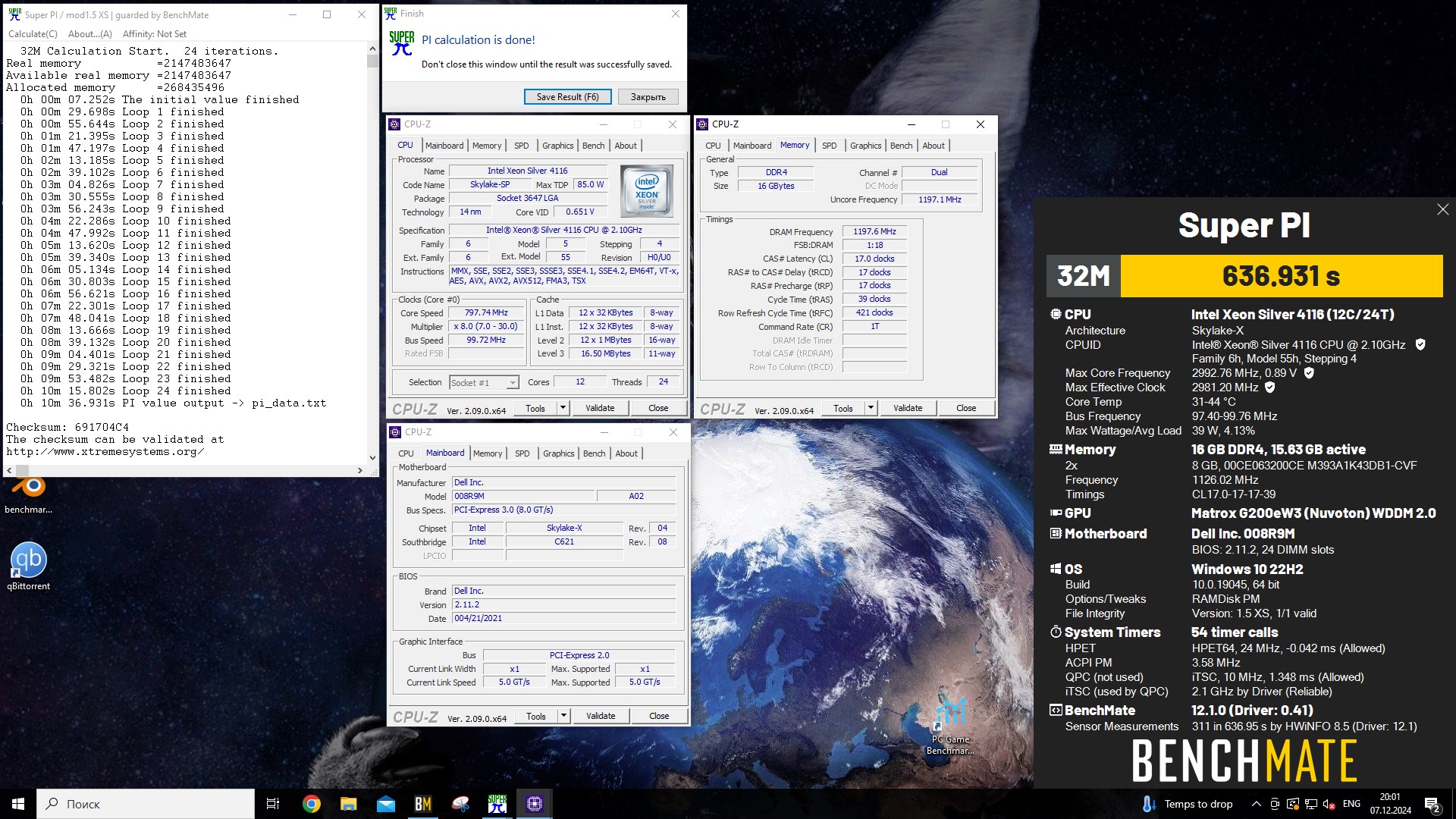
Task: Click Validate in Mainboard window
Action: pyautogui.click(x=601, y=716)
